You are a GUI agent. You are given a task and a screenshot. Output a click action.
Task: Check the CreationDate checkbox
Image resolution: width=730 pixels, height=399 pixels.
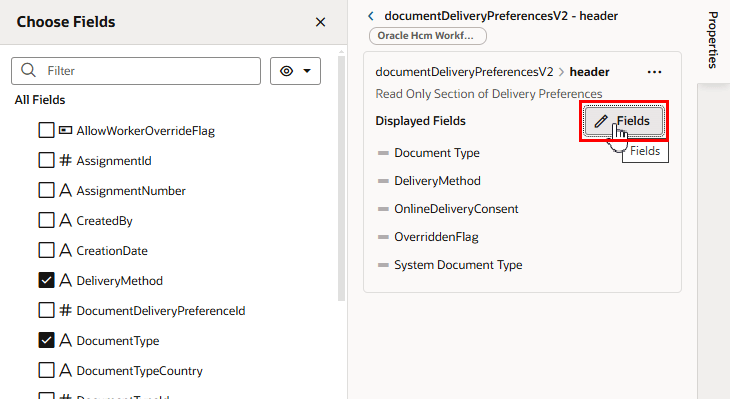[46, 250]
